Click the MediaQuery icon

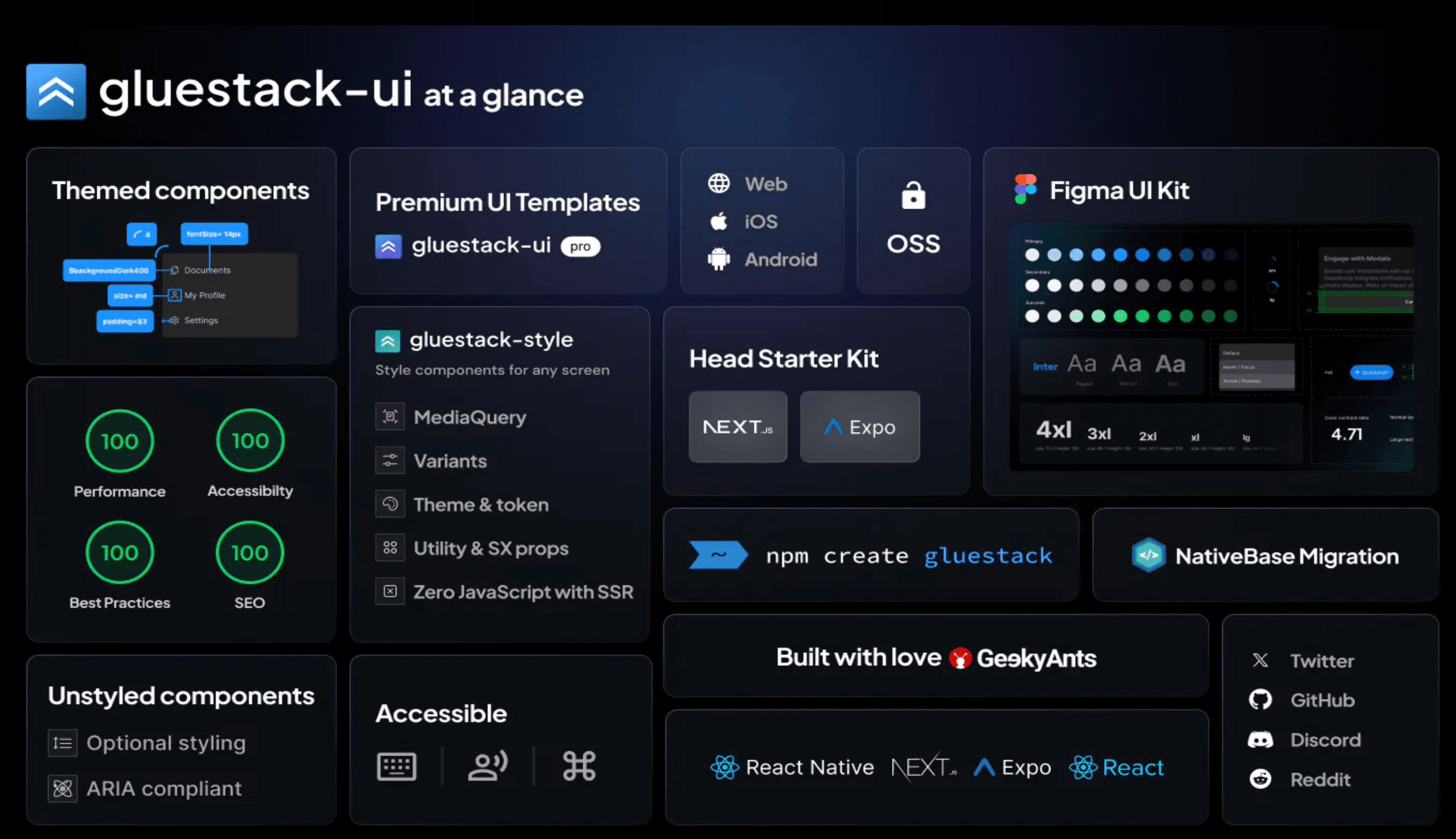coord(390,416)
